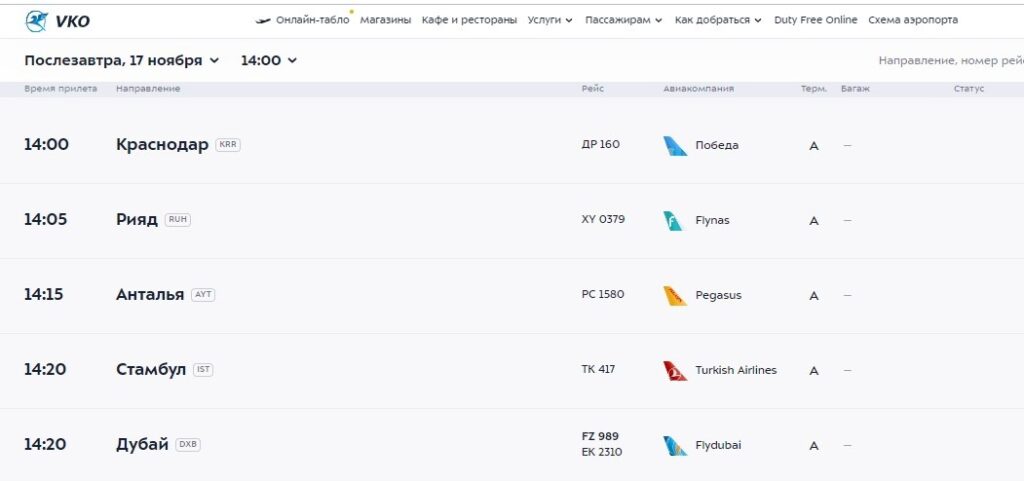Click the Pobeda airline logo icon
Image resolution: width=1024 pixels, height=481 pixels.
pos(675,146)
